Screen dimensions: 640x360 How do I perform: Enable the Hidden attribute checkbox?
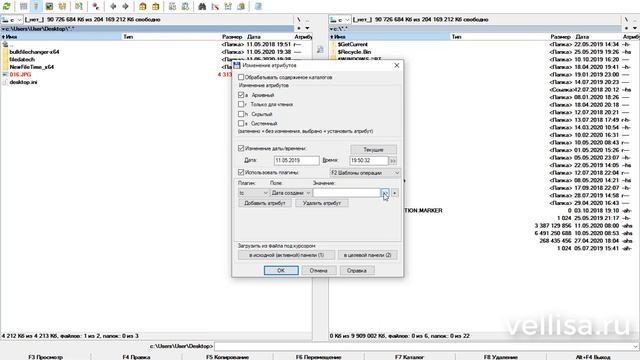pos(241,114)
